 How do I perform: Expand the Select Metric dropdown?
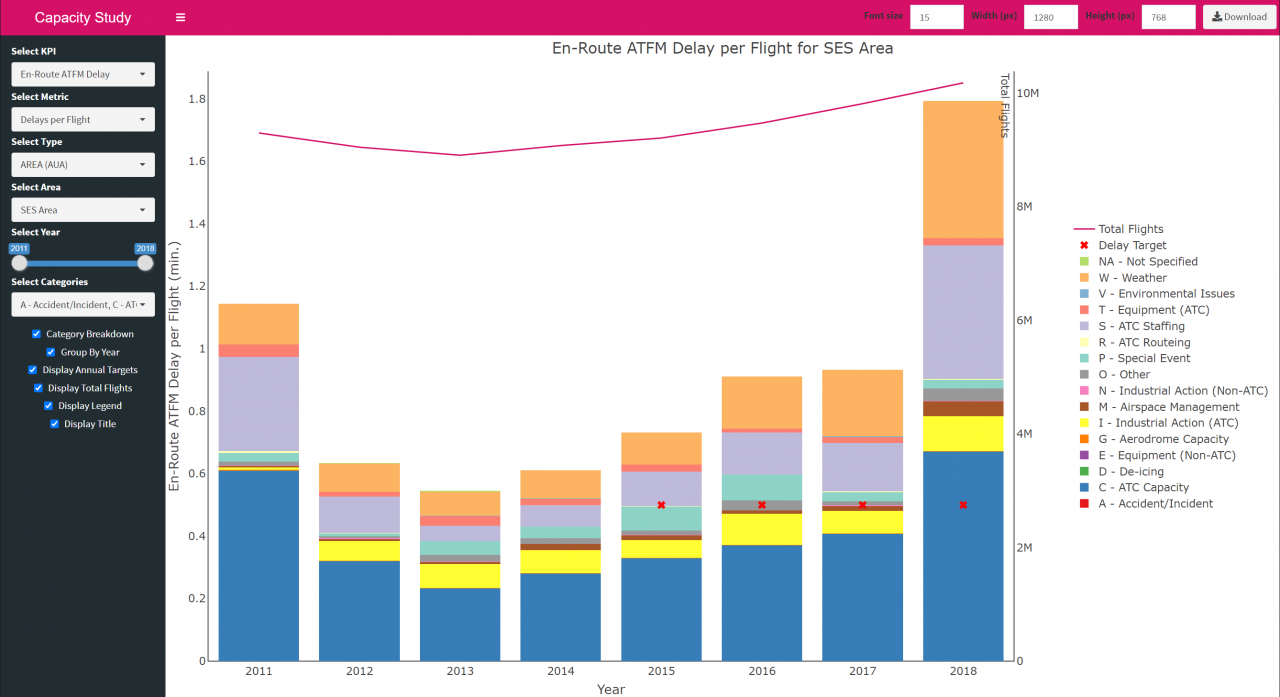pyautogui.click(x=83, y=119)
